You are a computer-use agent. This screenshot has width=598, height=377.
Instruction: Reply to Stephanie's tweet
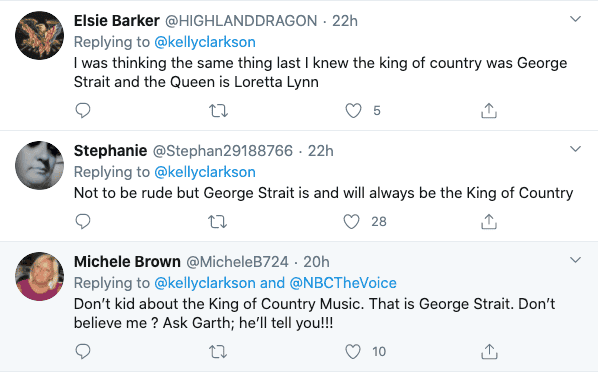point(83,221)
